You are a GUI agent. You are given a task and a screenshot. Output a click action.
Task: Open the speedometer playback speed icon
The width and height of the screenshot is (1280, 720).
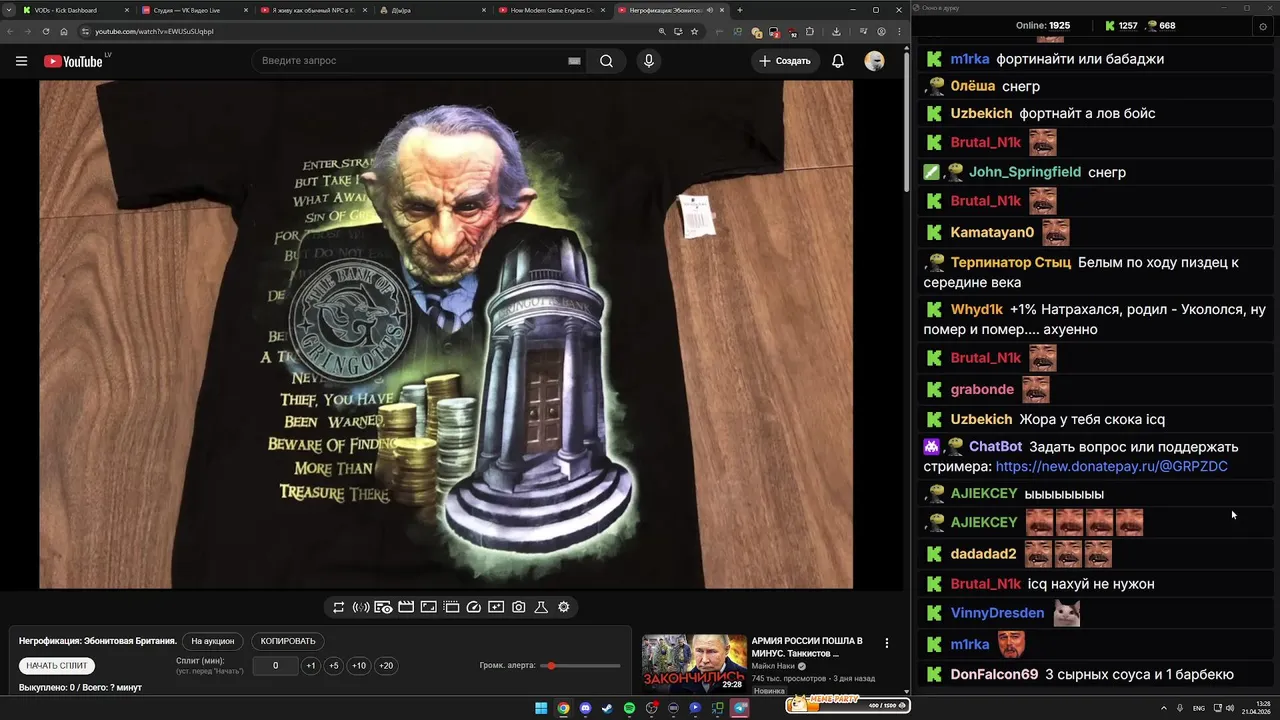(474, 607)
